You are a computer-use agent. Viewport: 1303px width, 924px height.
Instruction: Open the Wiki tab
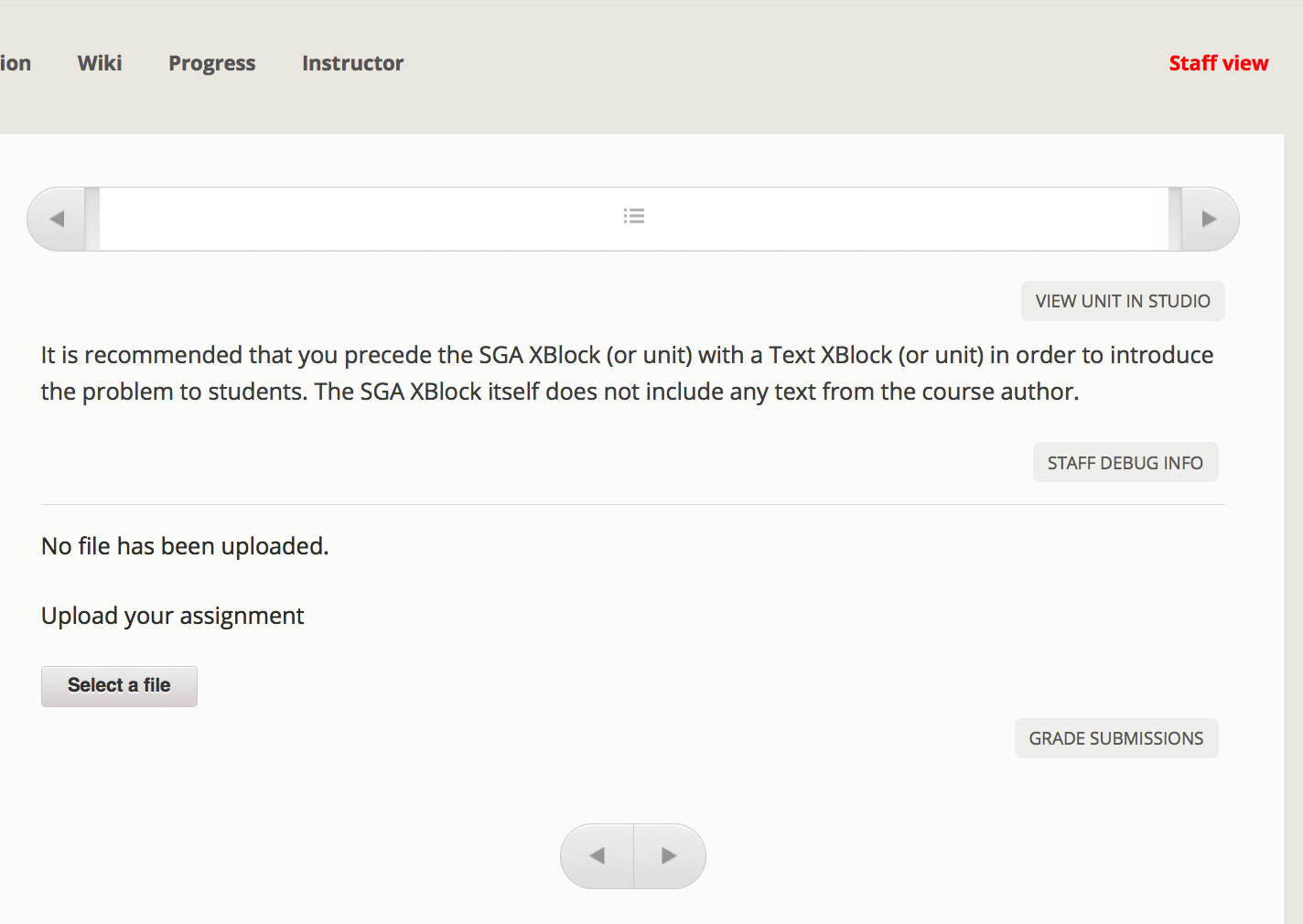[100, 63]
